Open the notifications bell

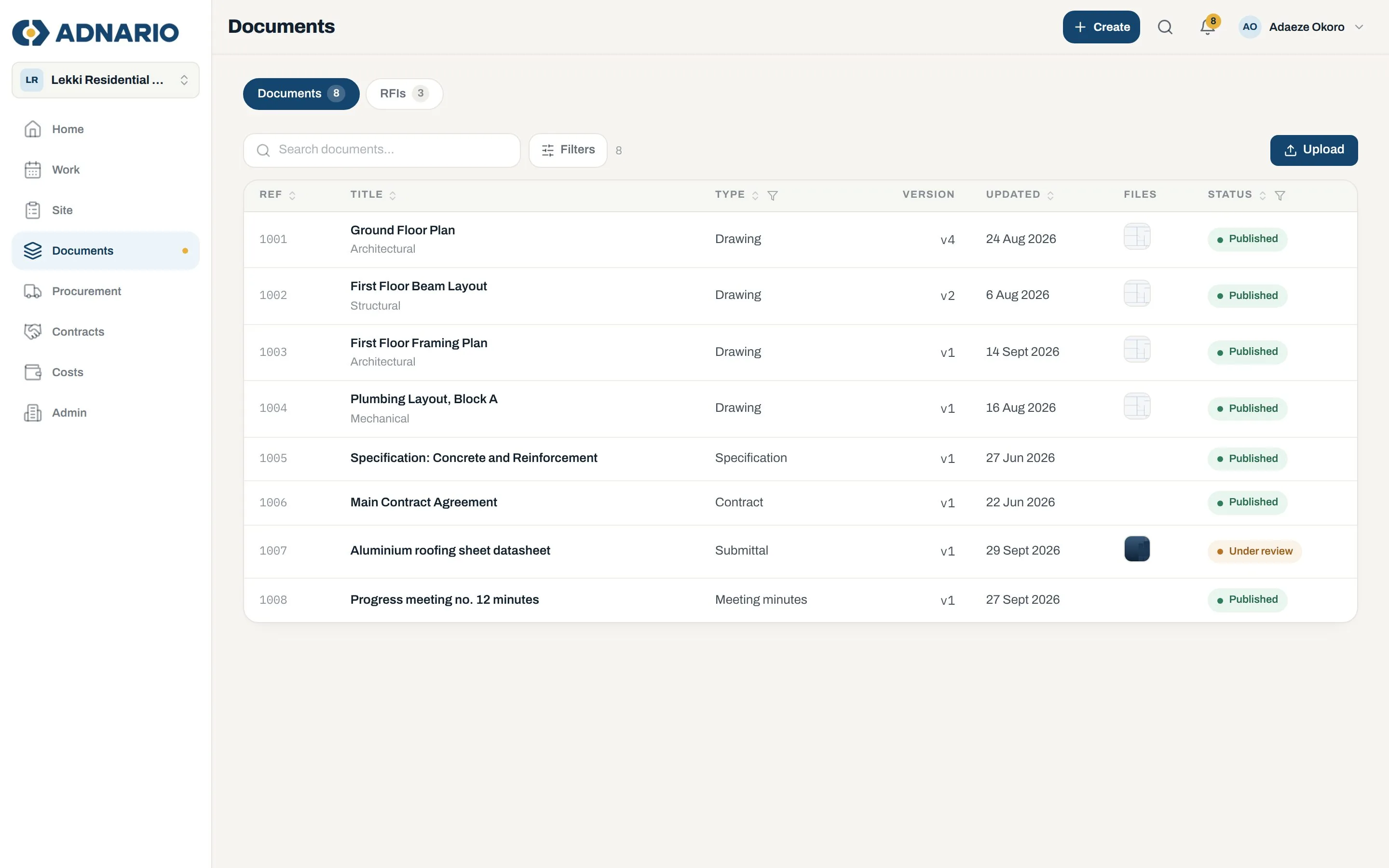tap(1208, 27)
